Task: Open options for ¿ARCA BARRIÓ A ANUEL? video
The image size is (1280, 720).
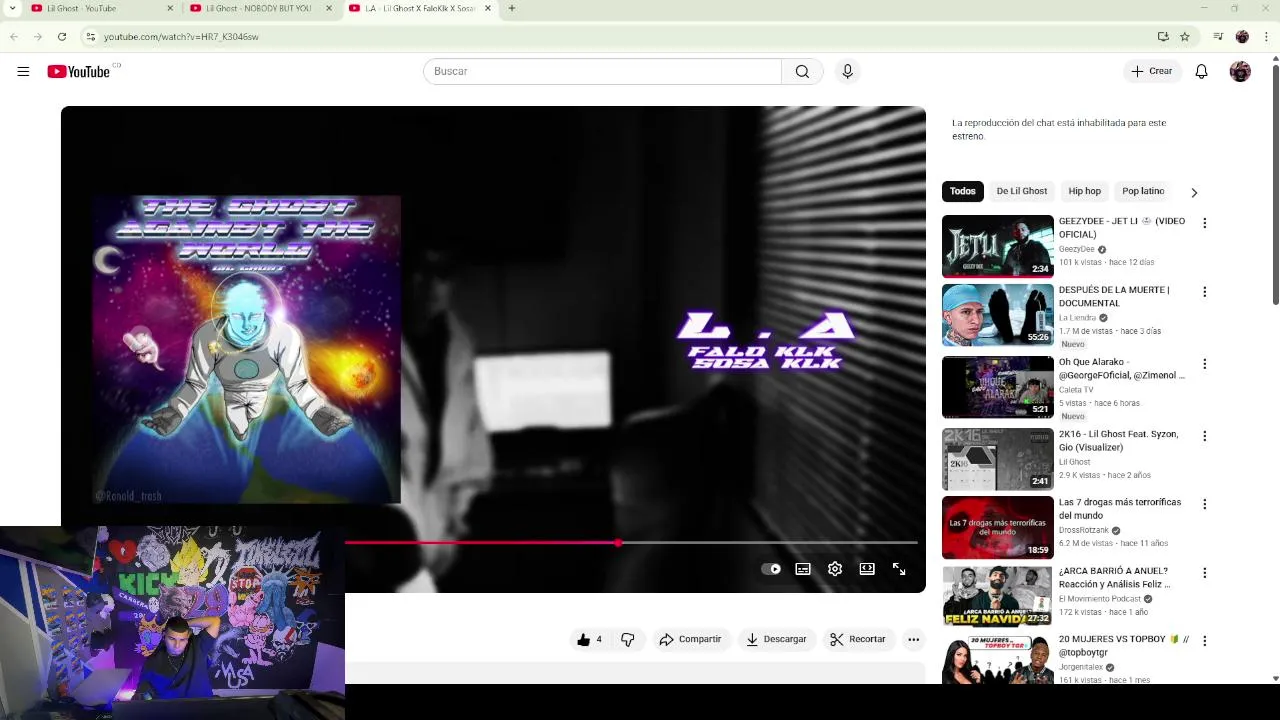Action: (1204, 573)
